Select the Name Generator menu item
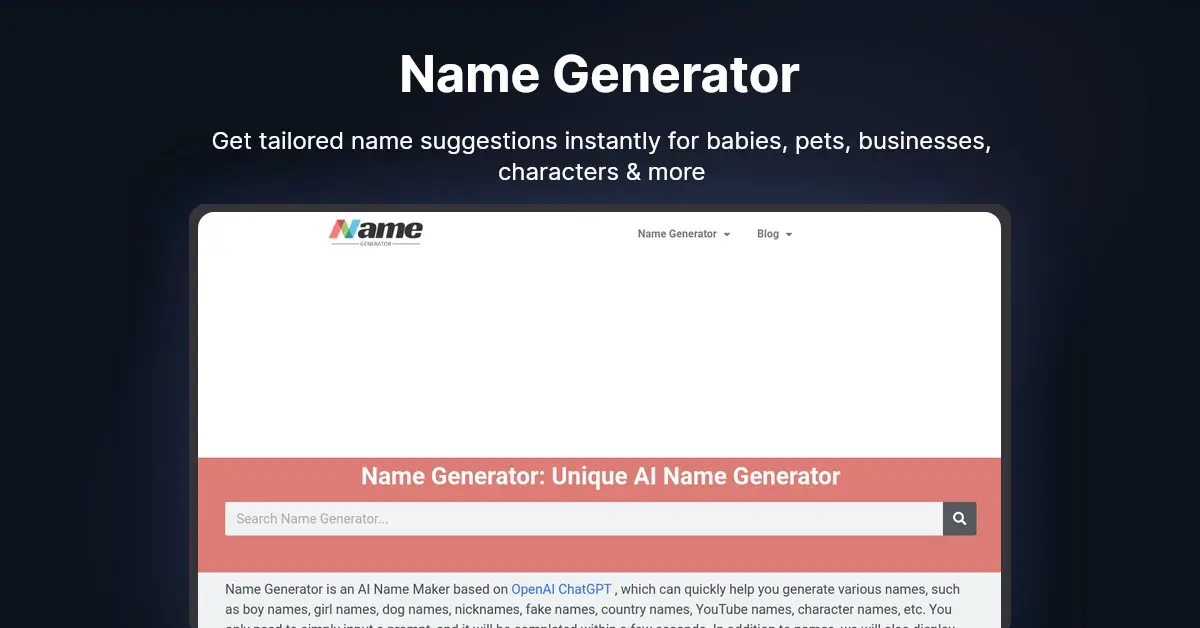 pyautogui.click(x=676, y=233)
